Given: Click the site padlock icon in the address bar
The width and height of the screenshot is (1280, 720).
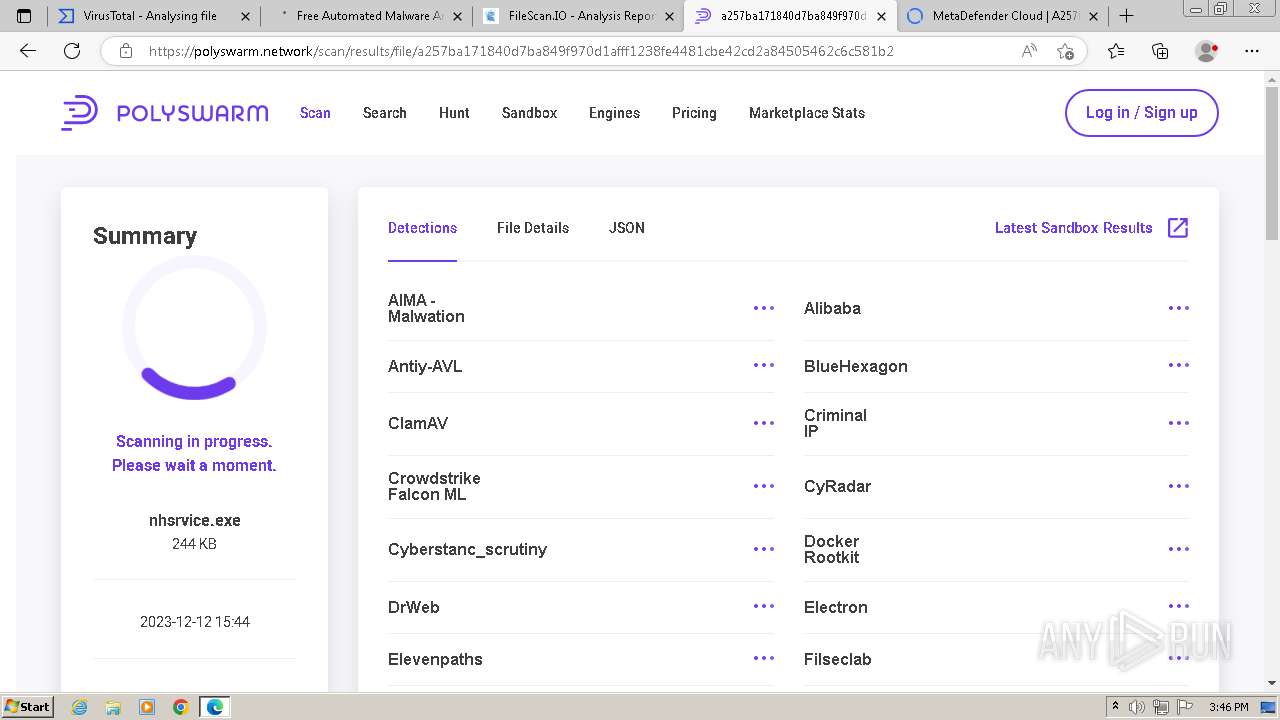Looking at the screenshot, I should point(125,51).
